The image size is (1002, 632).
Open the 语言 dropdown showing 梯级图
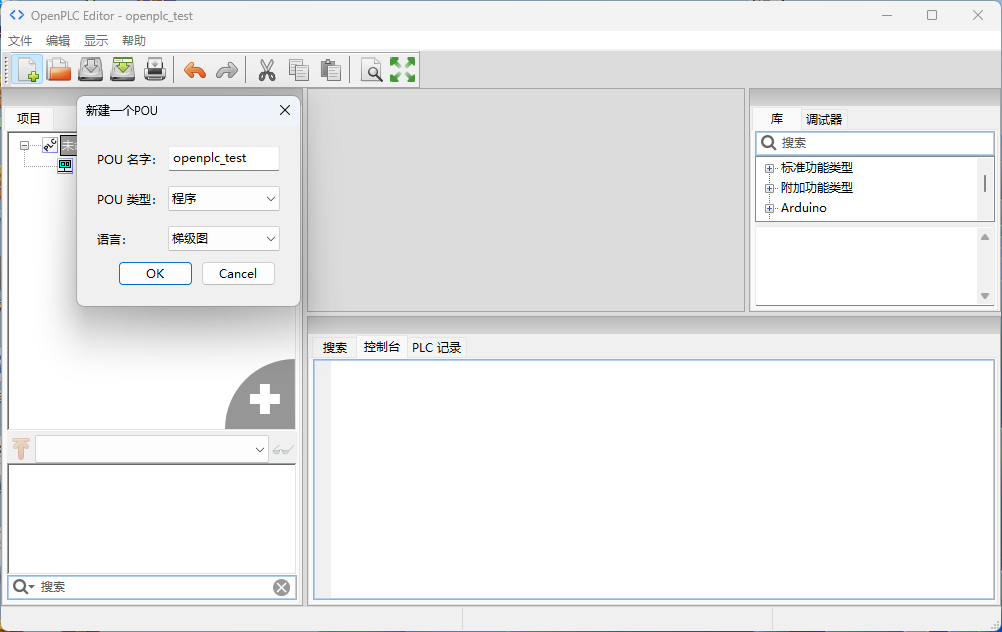pos(224,239)
